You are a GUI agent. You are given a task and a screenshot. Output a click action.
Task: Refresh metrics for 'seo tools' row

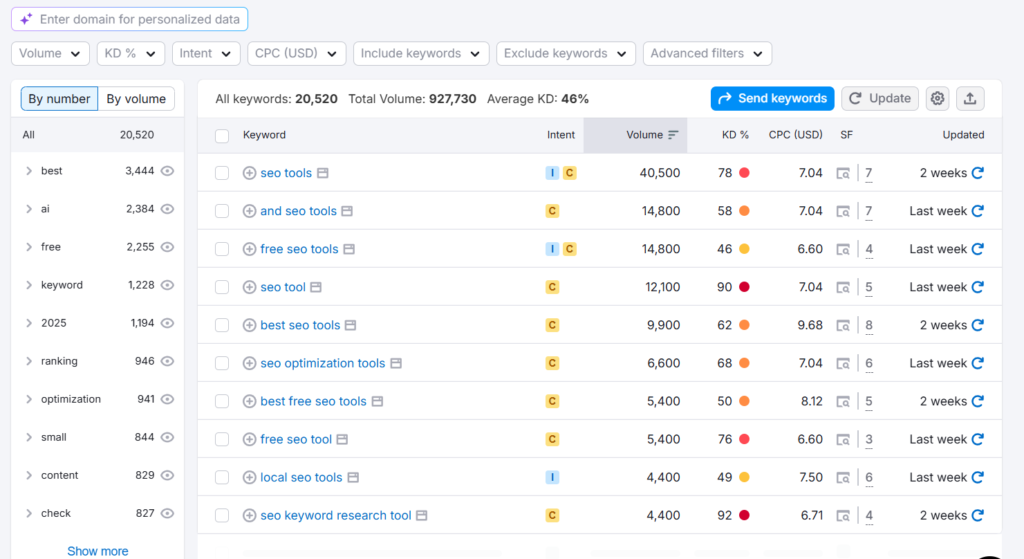(x=978, y=173)
